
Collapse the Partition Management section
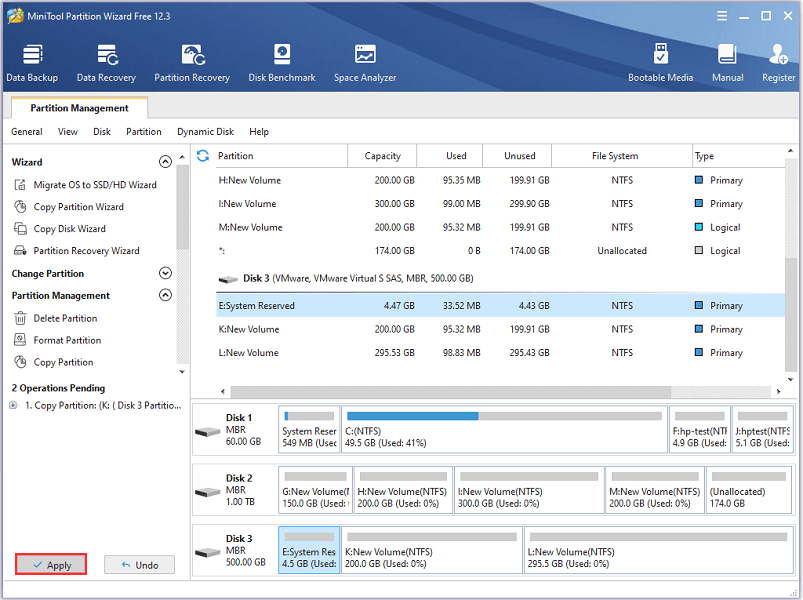click(165, 295)
